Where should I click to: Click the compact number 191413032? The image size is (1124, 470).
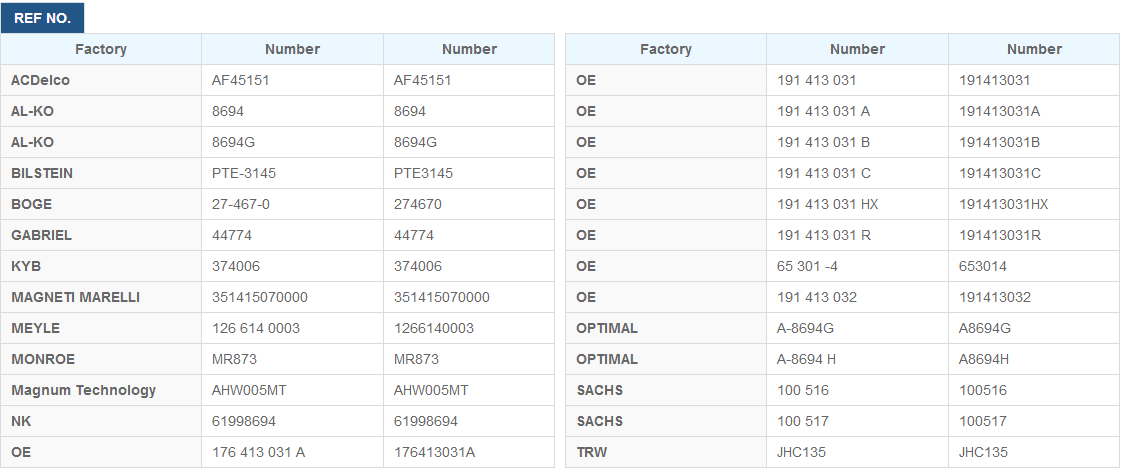coord(995,297)
